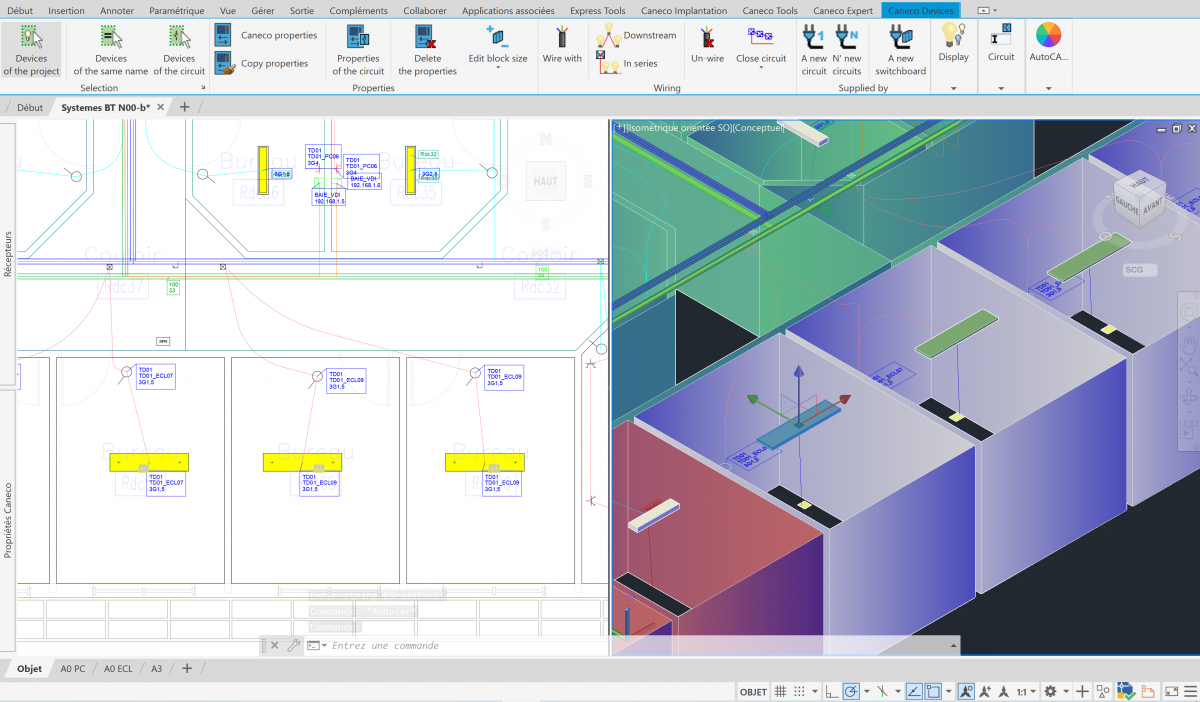
Task: Create A new switchboard
Action: coord(900,50)
